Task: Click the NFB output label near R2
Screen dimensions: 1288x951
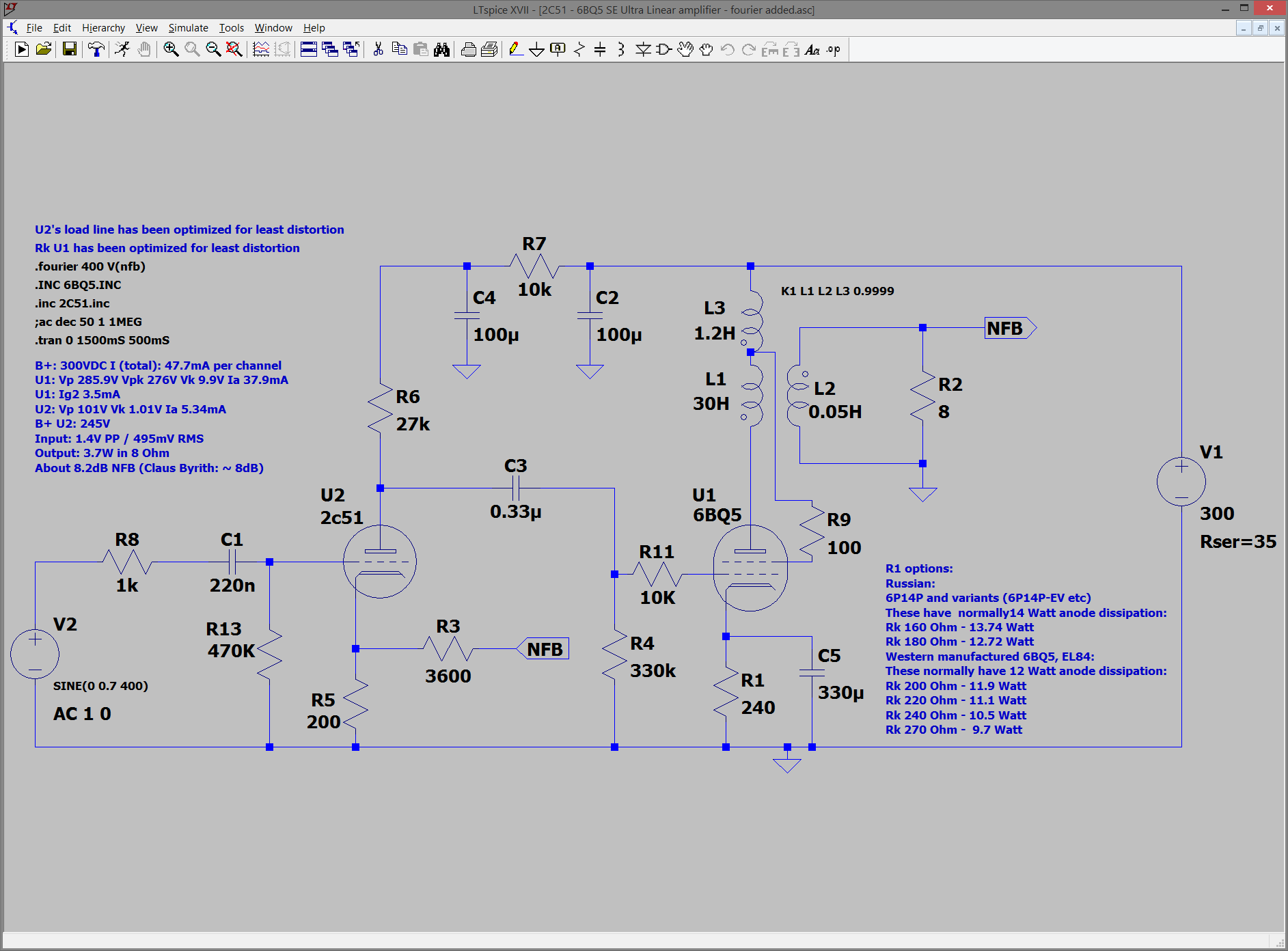Action: coord(1011,329)
